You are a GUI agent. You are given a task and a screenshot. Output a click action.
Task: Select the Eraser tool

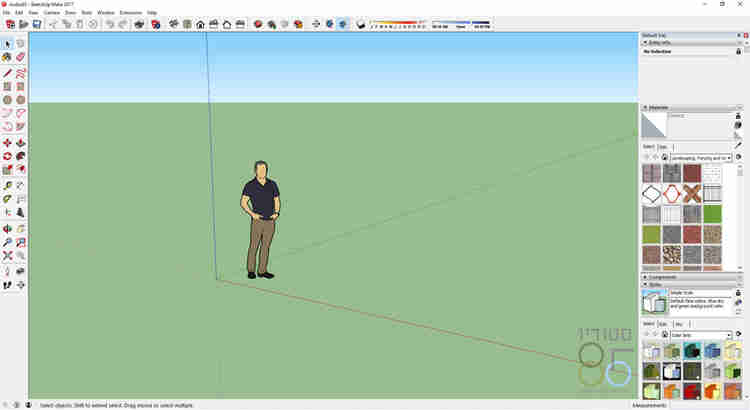point(21,57)
